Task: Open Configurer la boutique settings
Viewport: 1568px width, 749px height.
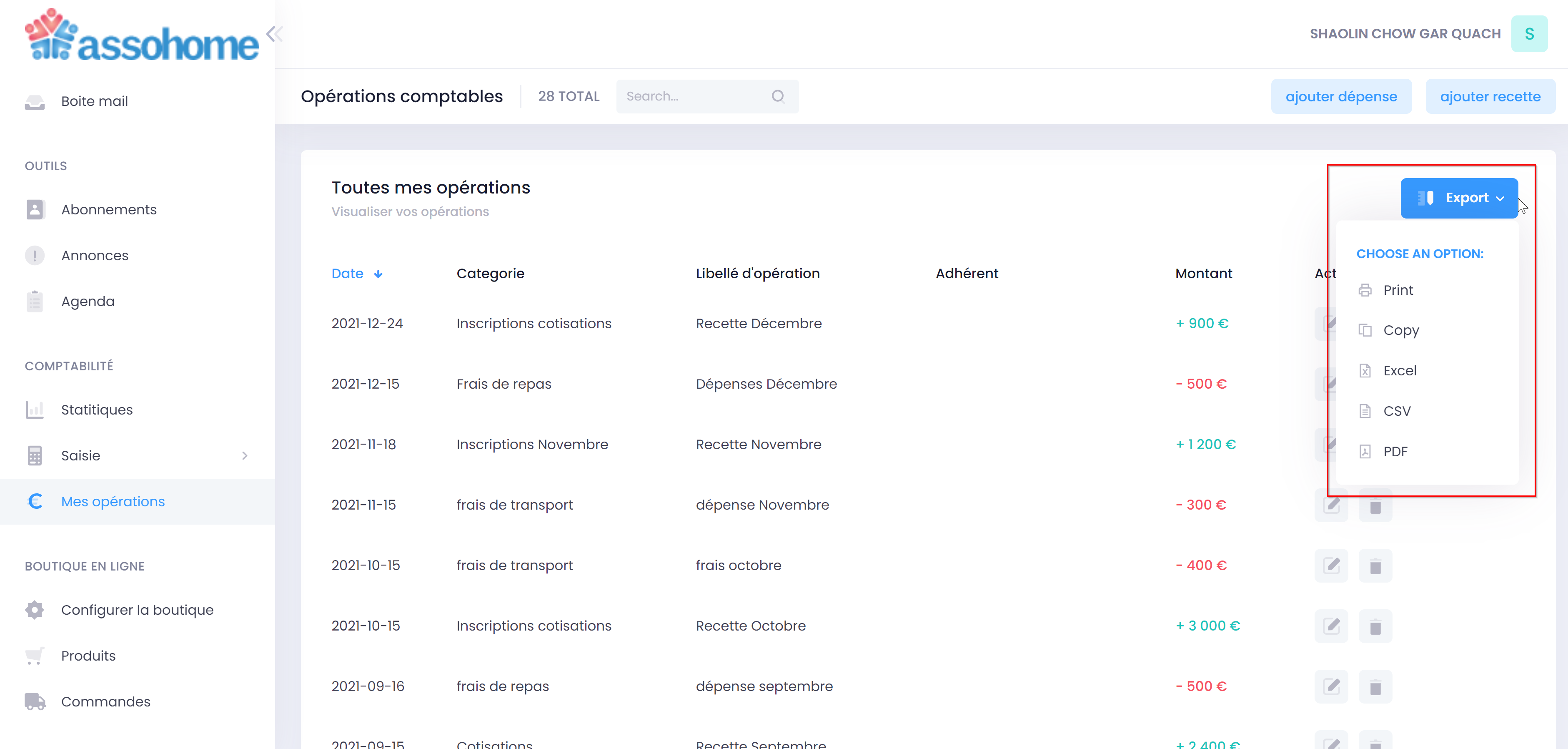Action: (137, 610)
